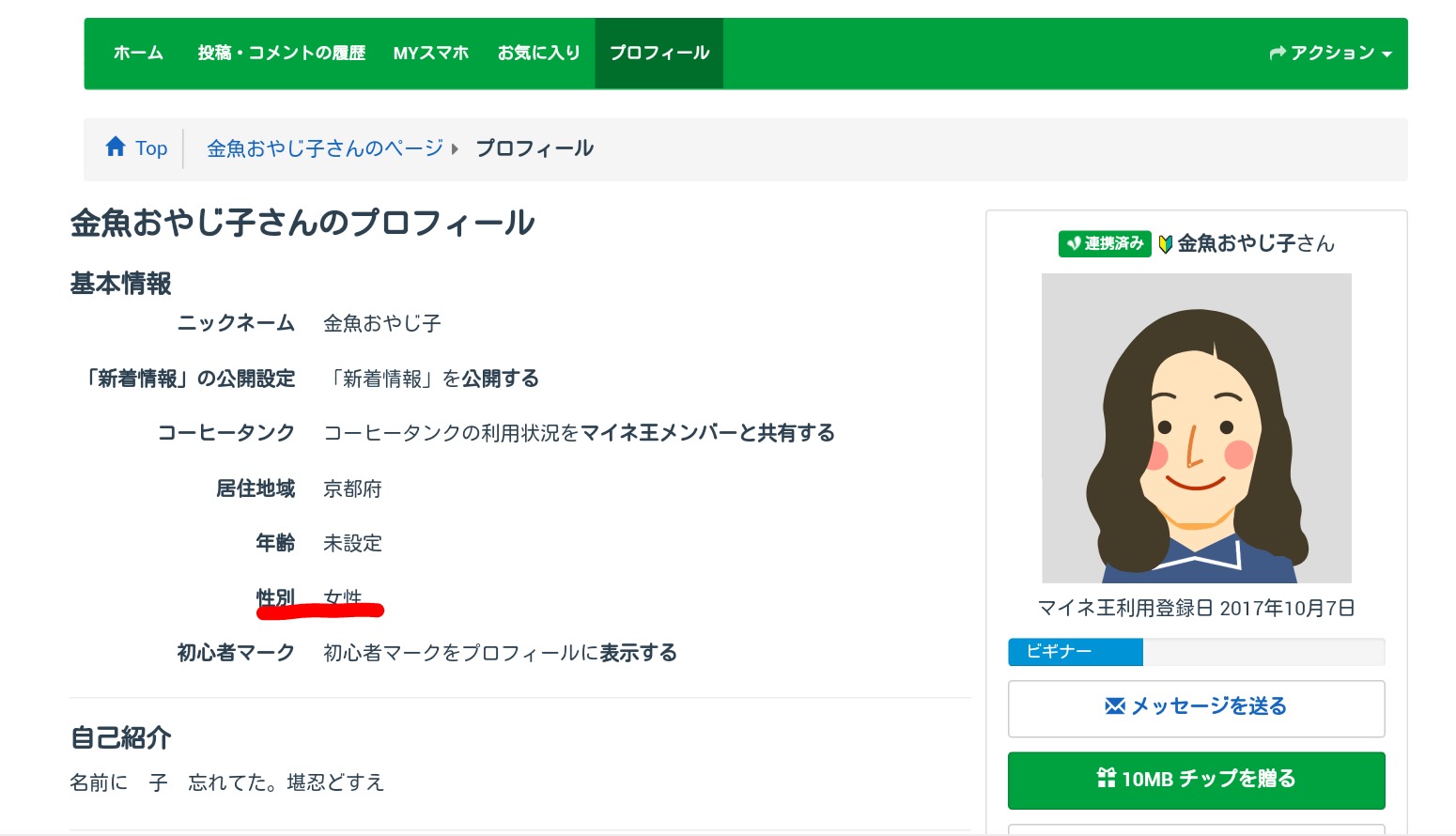
Task: Click the share arrow icon next to アクション
Action: (x=1277, y=54)
